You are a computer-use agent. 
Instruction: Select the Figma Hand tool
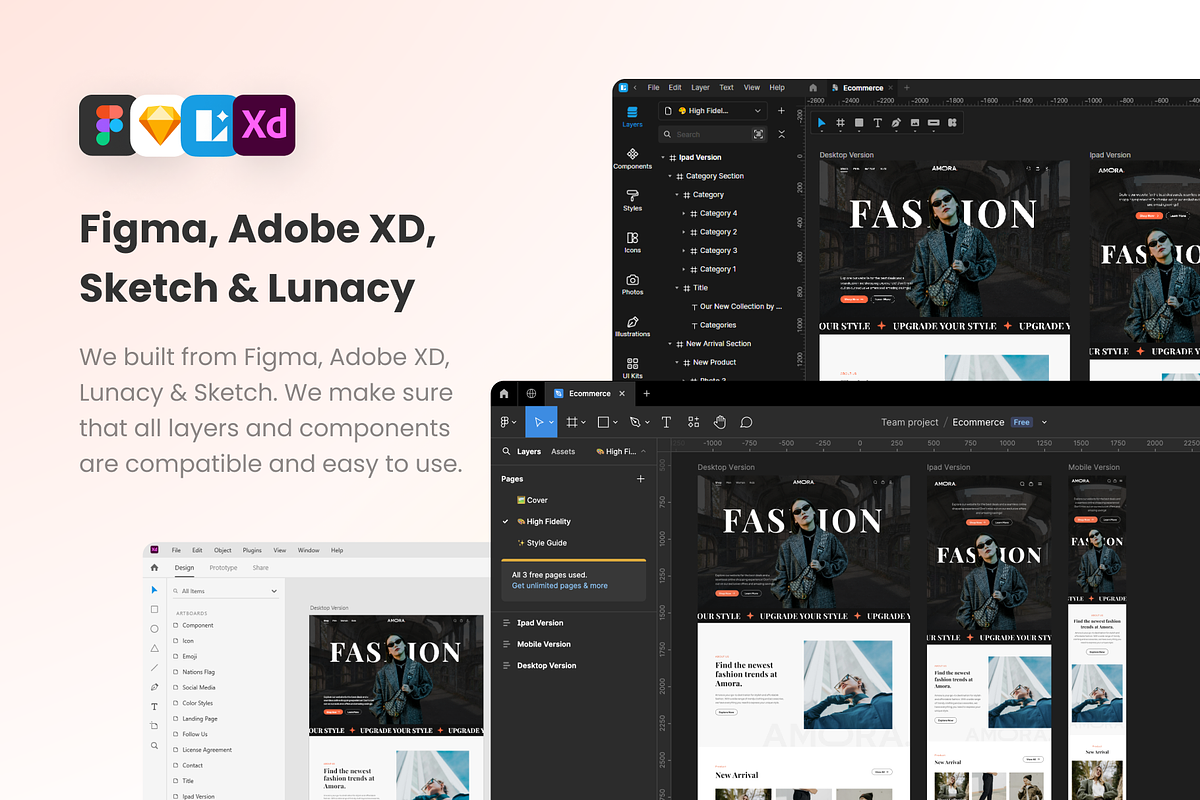coord(720,422)
